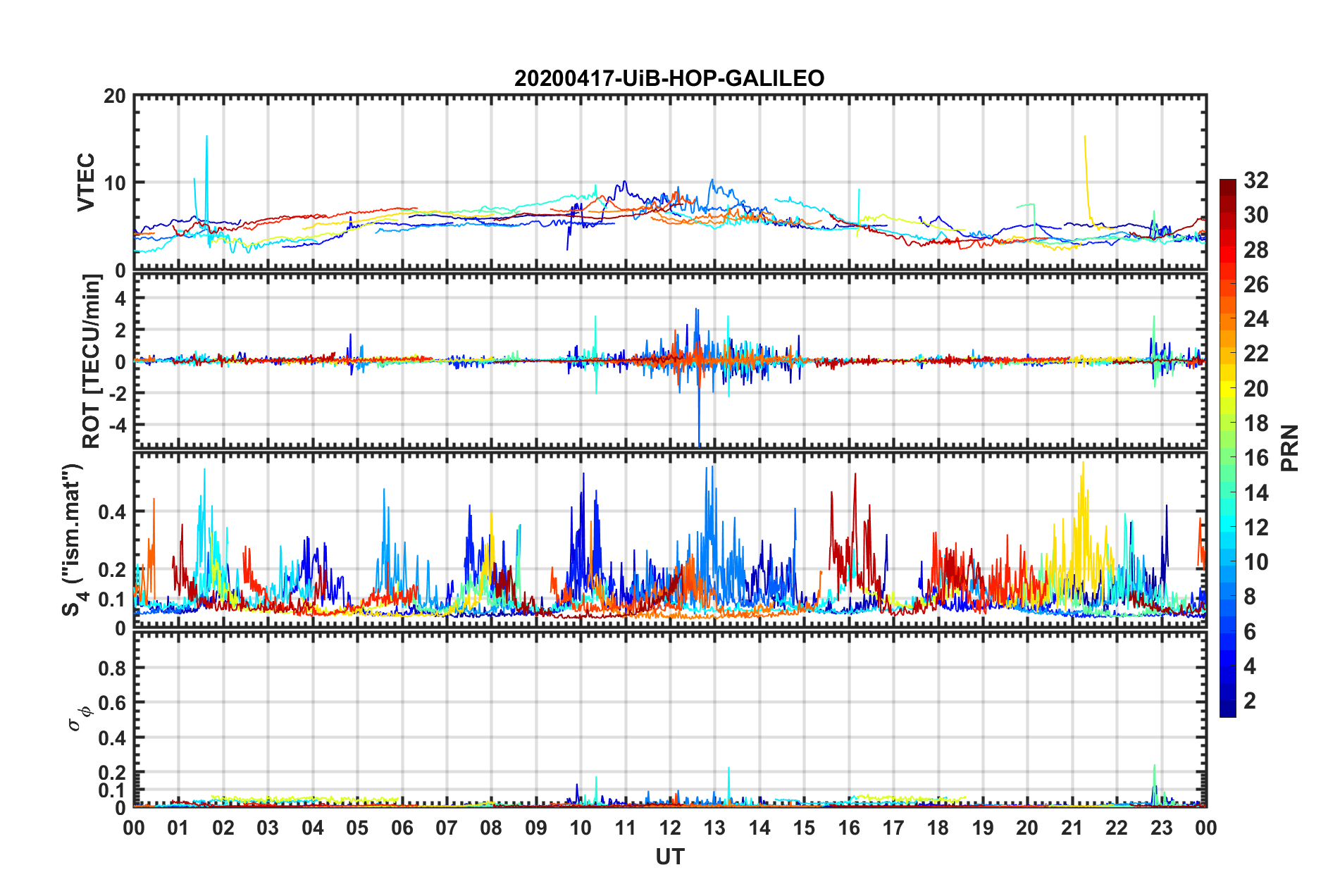Click the 26 label on the PRN colorbar
Viewport: 1340px width, 896px height.
(x=1255, y=285)
